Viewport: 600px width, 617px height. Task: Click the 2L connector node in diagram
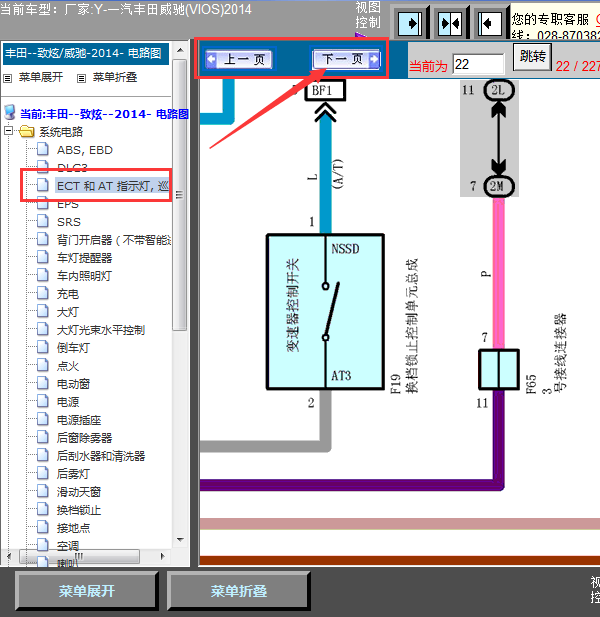point(498,90)
